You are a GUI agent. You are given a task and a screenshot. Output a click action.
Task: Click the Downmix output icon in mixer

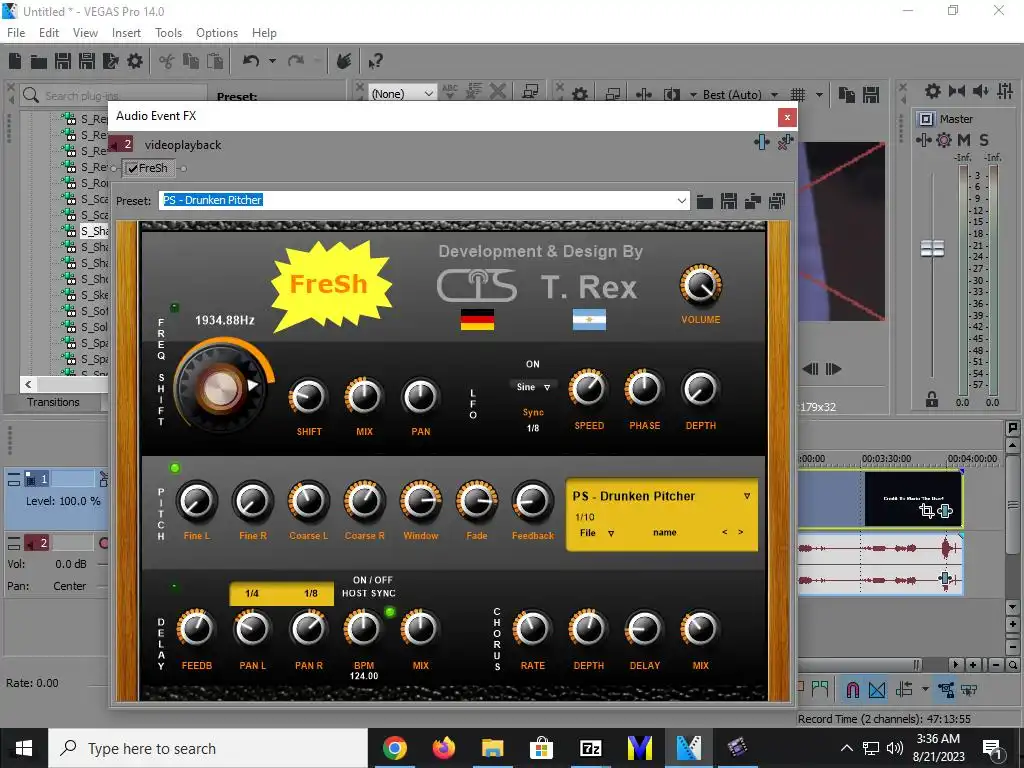[957, 91]
